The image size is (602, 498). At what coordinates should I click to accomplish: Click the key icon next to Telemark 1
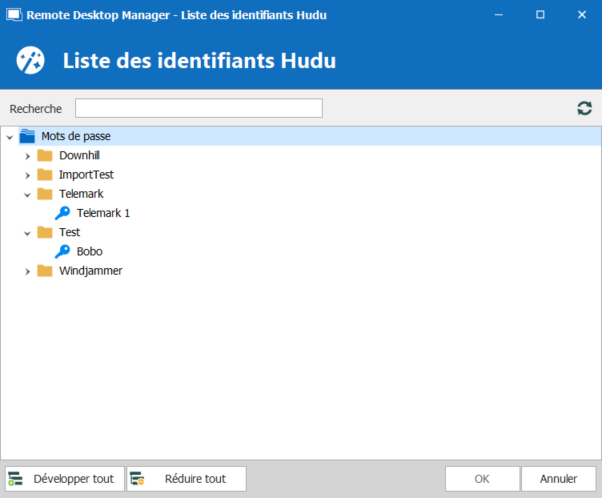pos(62,213)
